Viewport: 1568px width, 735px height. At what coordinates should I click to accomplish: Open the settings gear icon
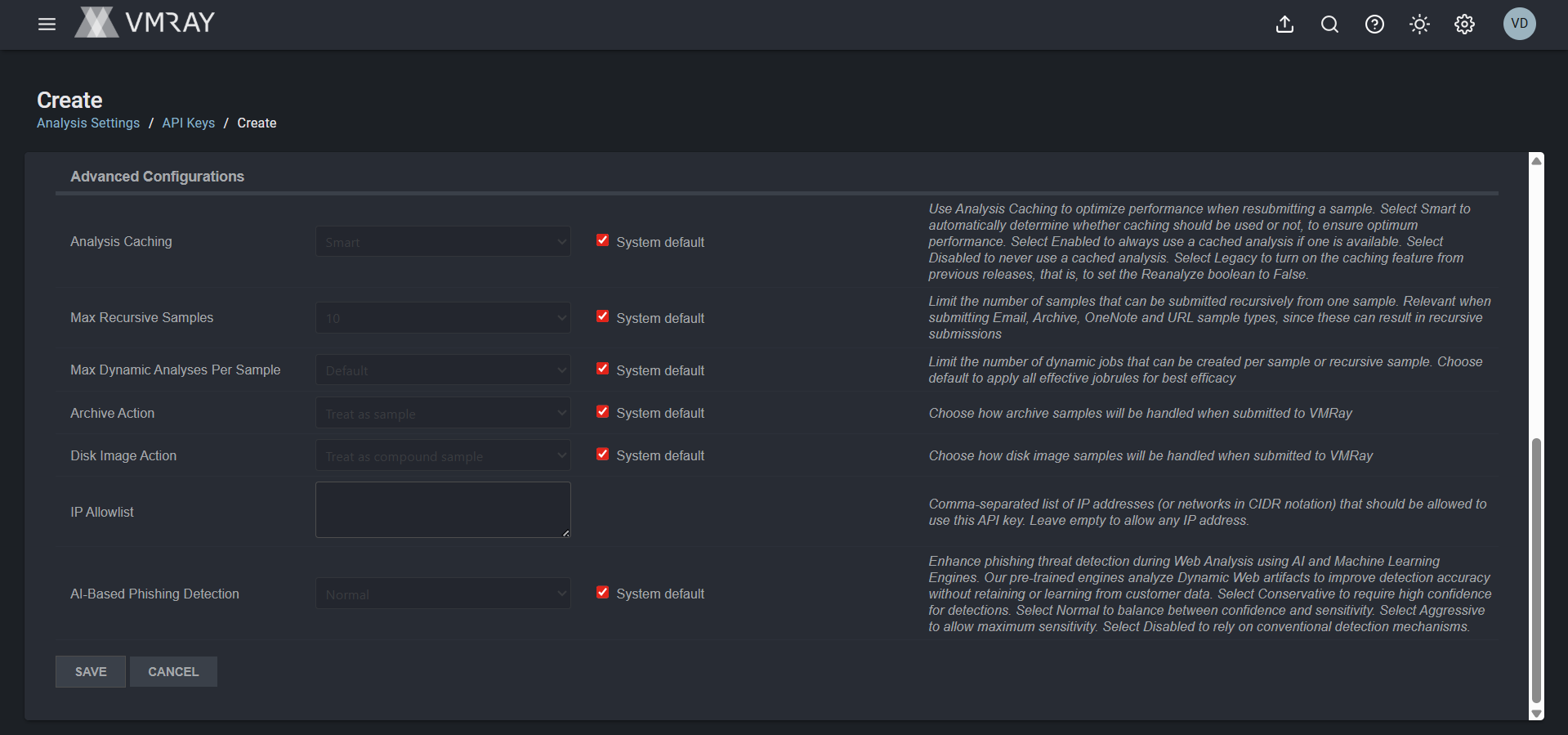click(1464, 25)
